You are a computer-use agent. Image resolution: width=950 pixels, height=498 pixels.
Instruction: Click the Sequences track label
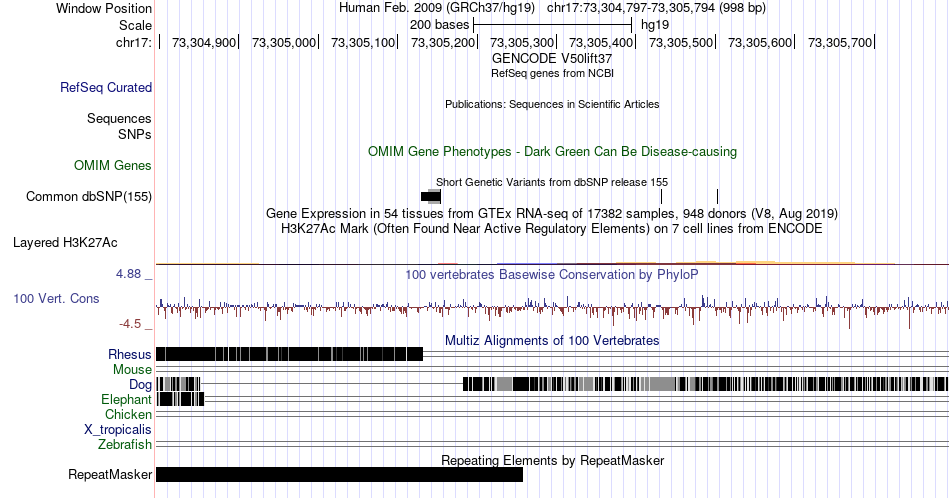119,118
